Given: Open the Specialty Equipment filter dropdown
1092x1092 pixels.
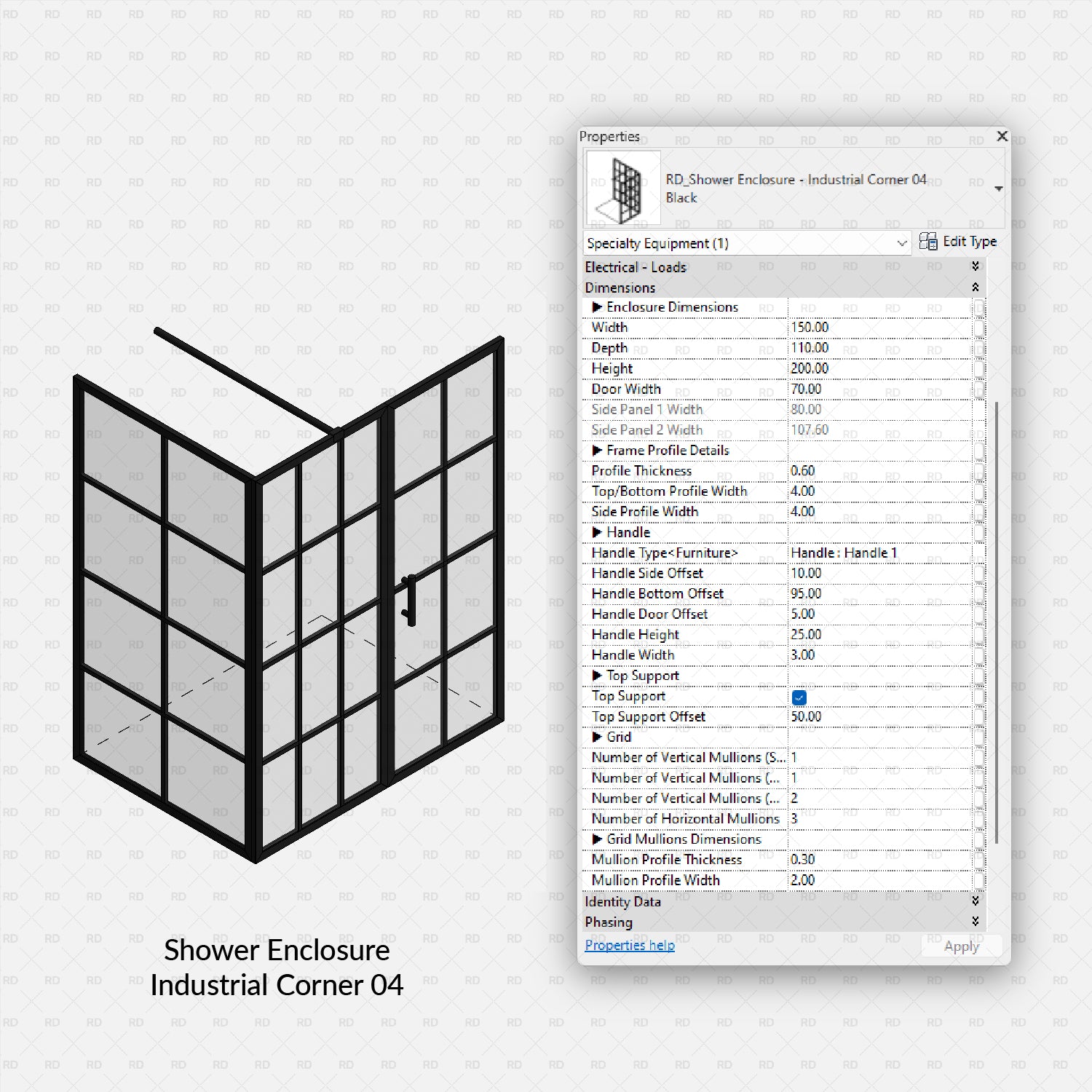Looking at the screenshot, I should 902,243.
